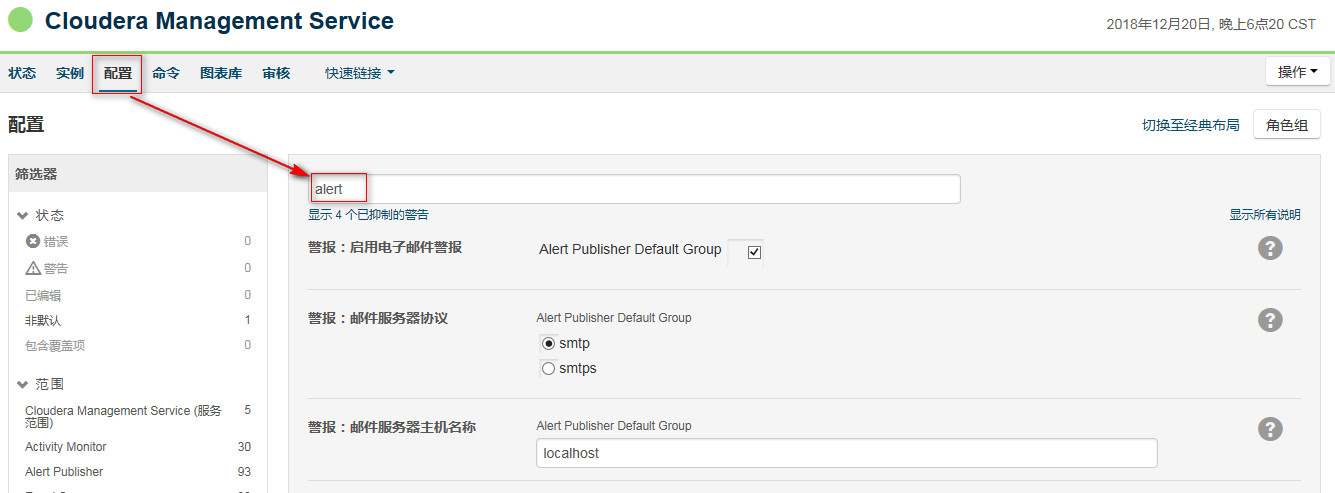
Task: Filter by 已编辑 status
Action: click(x=43, y=295)
